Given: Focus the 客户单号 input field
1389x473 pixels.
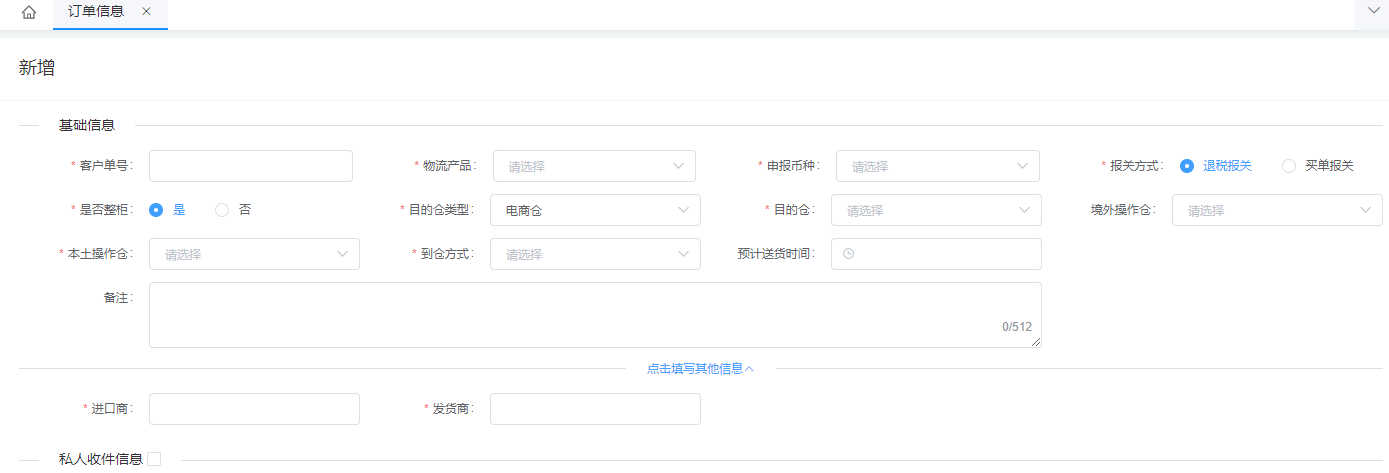Looking at the screenshot, I should click(251, 166).
